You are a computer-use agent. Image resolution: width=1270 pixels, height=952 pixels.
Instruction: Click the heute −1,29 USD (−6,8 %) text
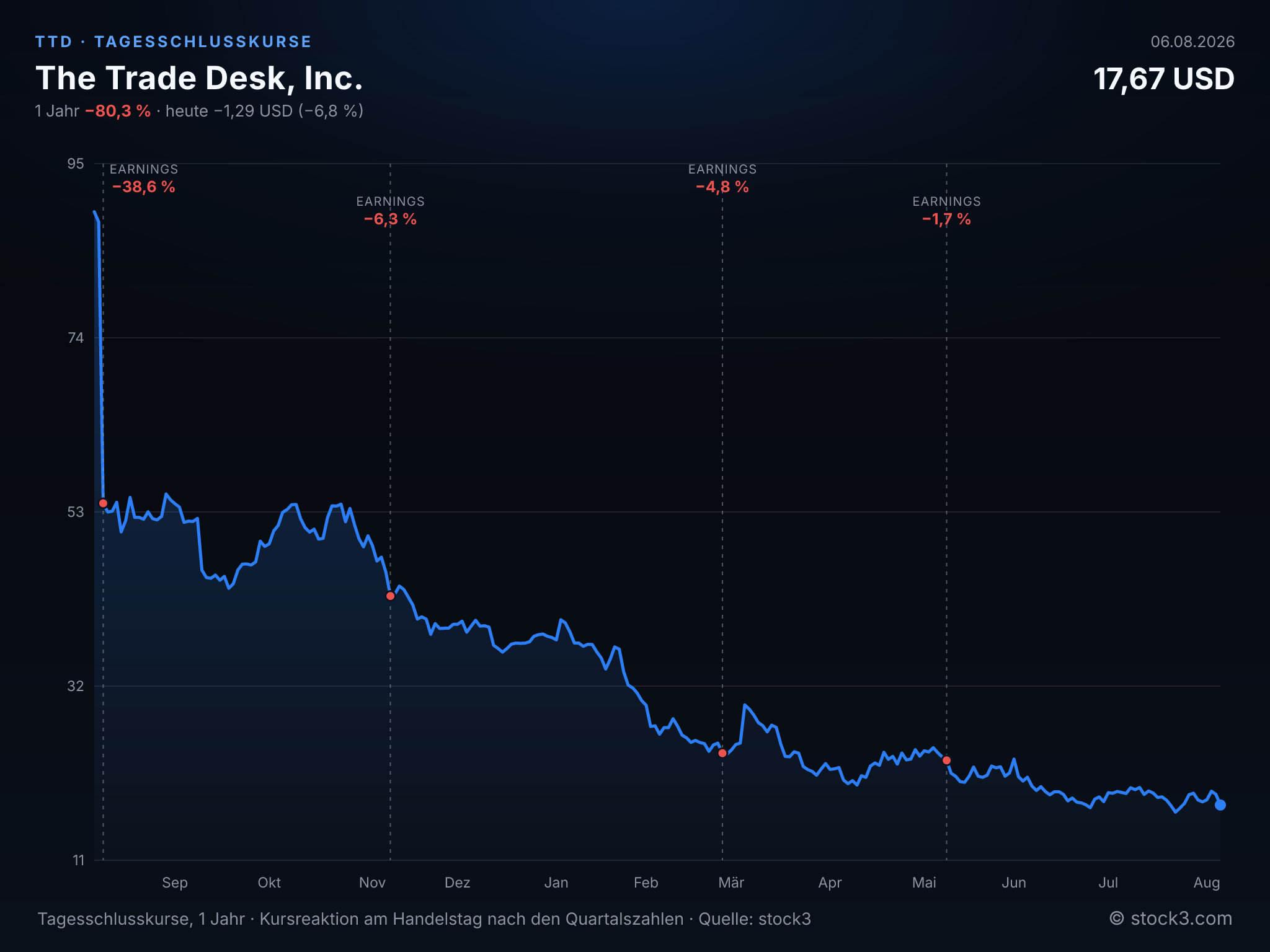pos(264,111)
